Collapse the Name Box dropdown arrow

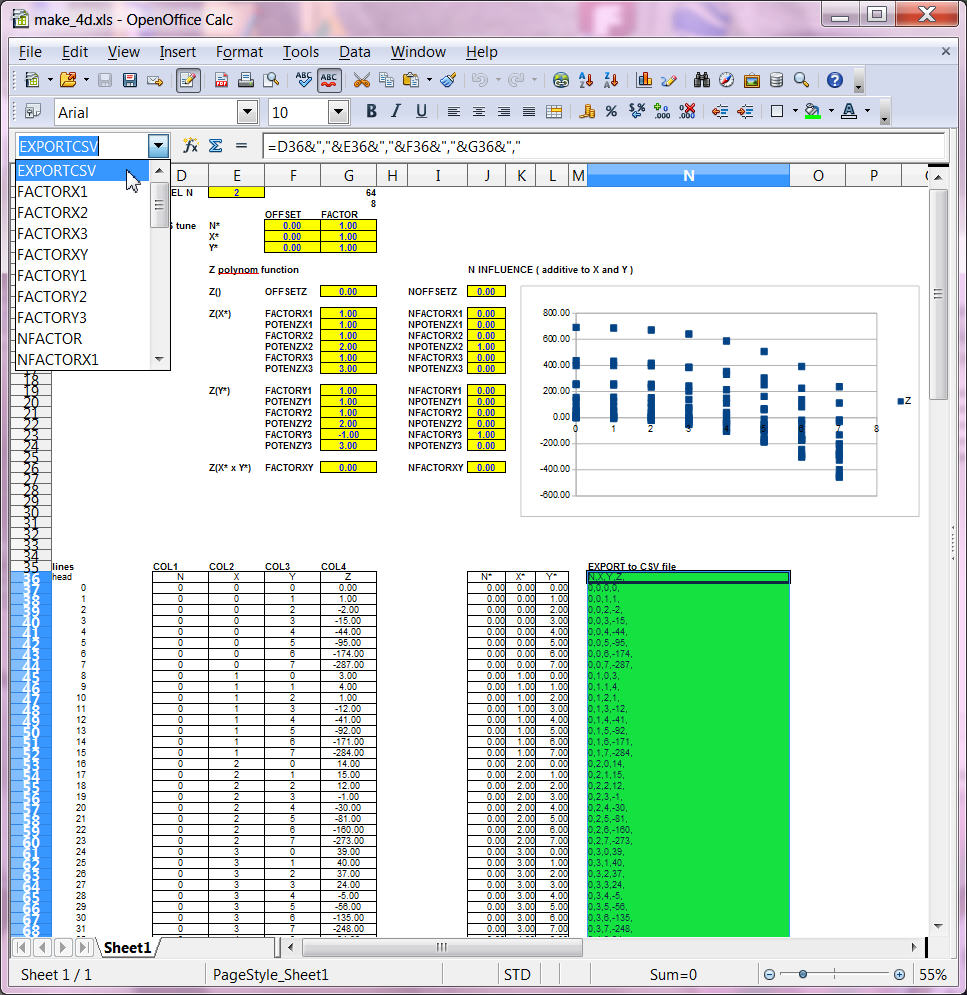coord(158,146)
